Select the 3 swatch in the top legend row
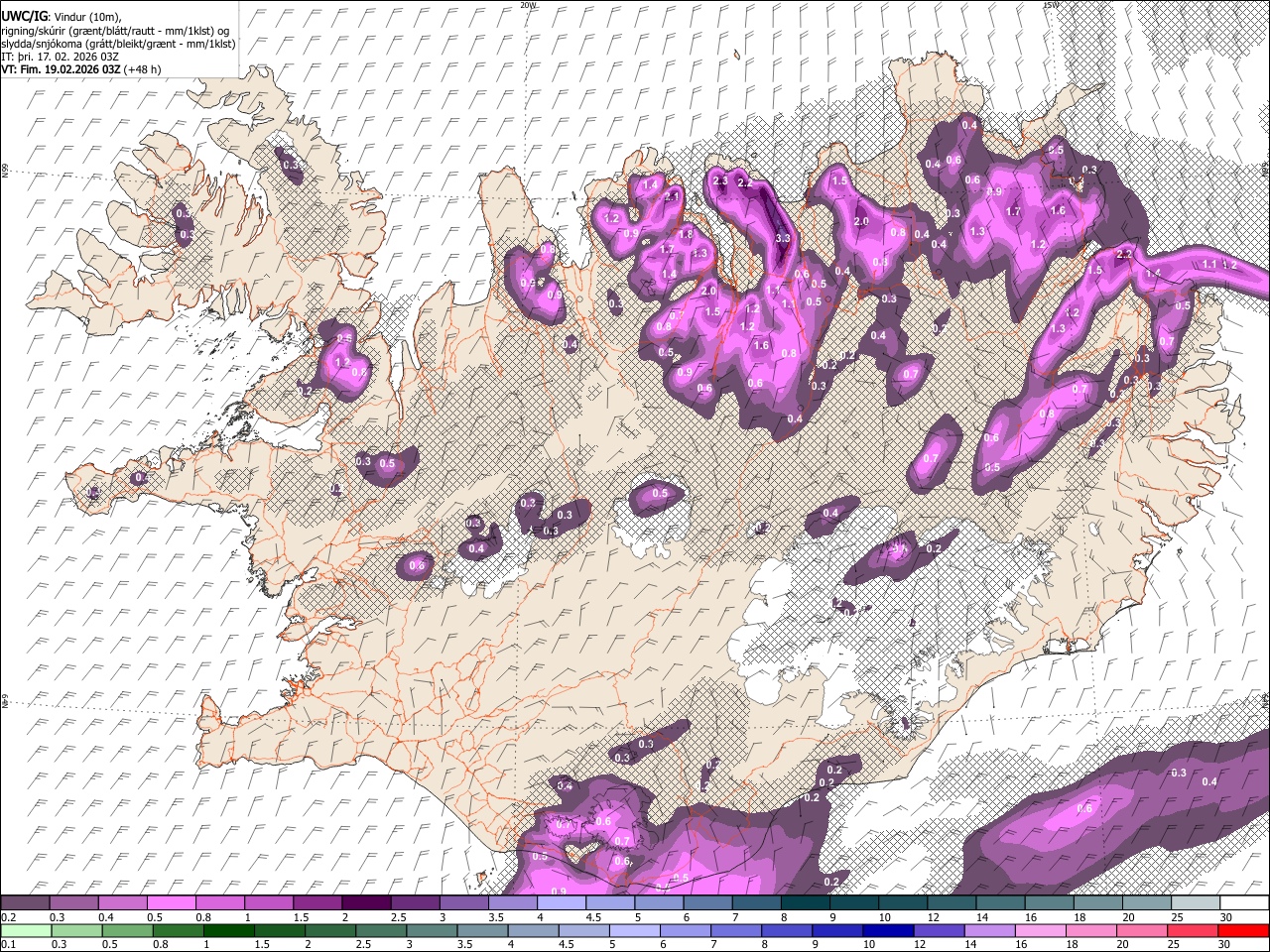Image resolution: width=1270 pixels, height=952 pixels. pyautogui.click(x=463, y=903)
